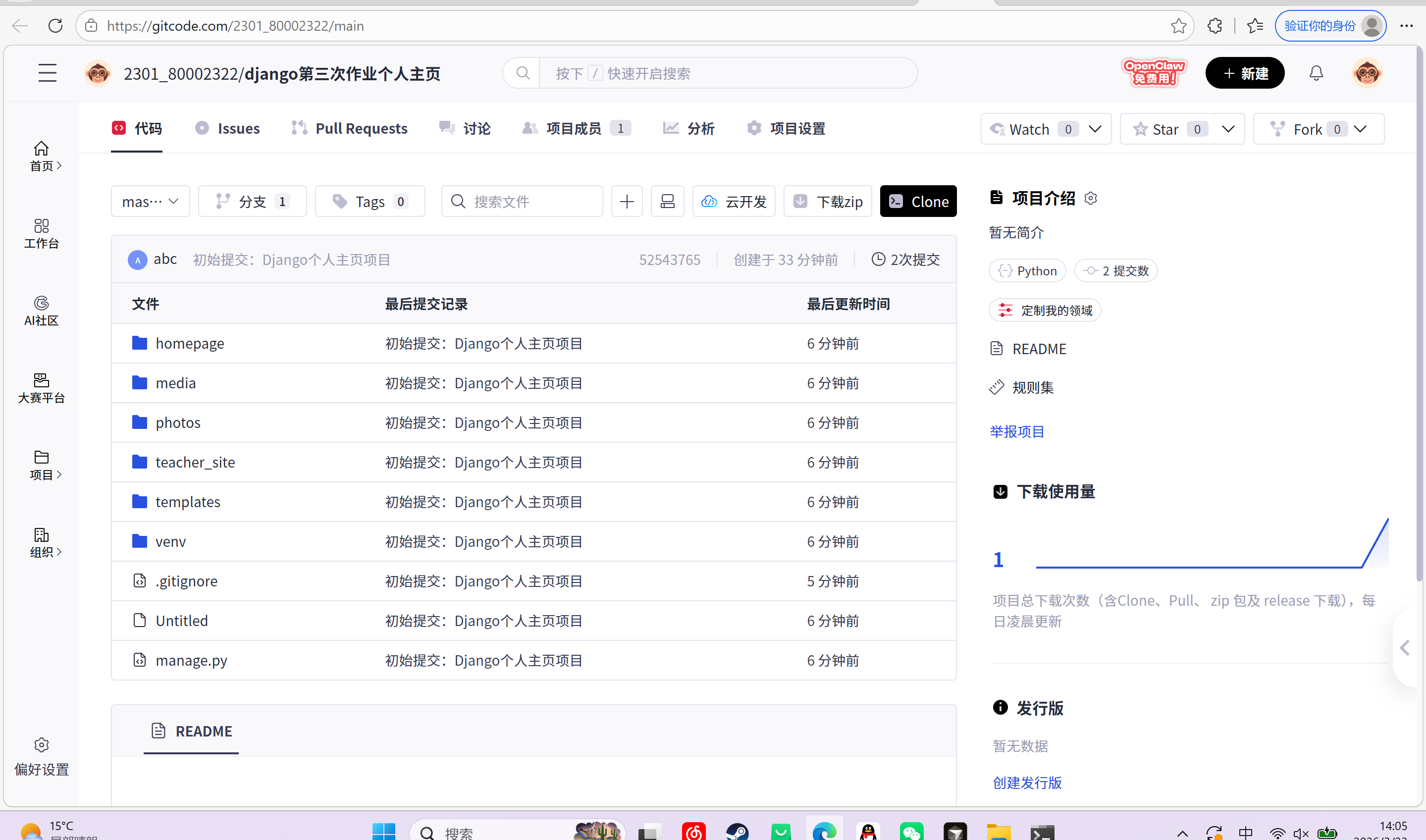This screenshot has height=840, width=1426.
Task: Expand the Watch dropdown arrow
Action: (1095, 129)
